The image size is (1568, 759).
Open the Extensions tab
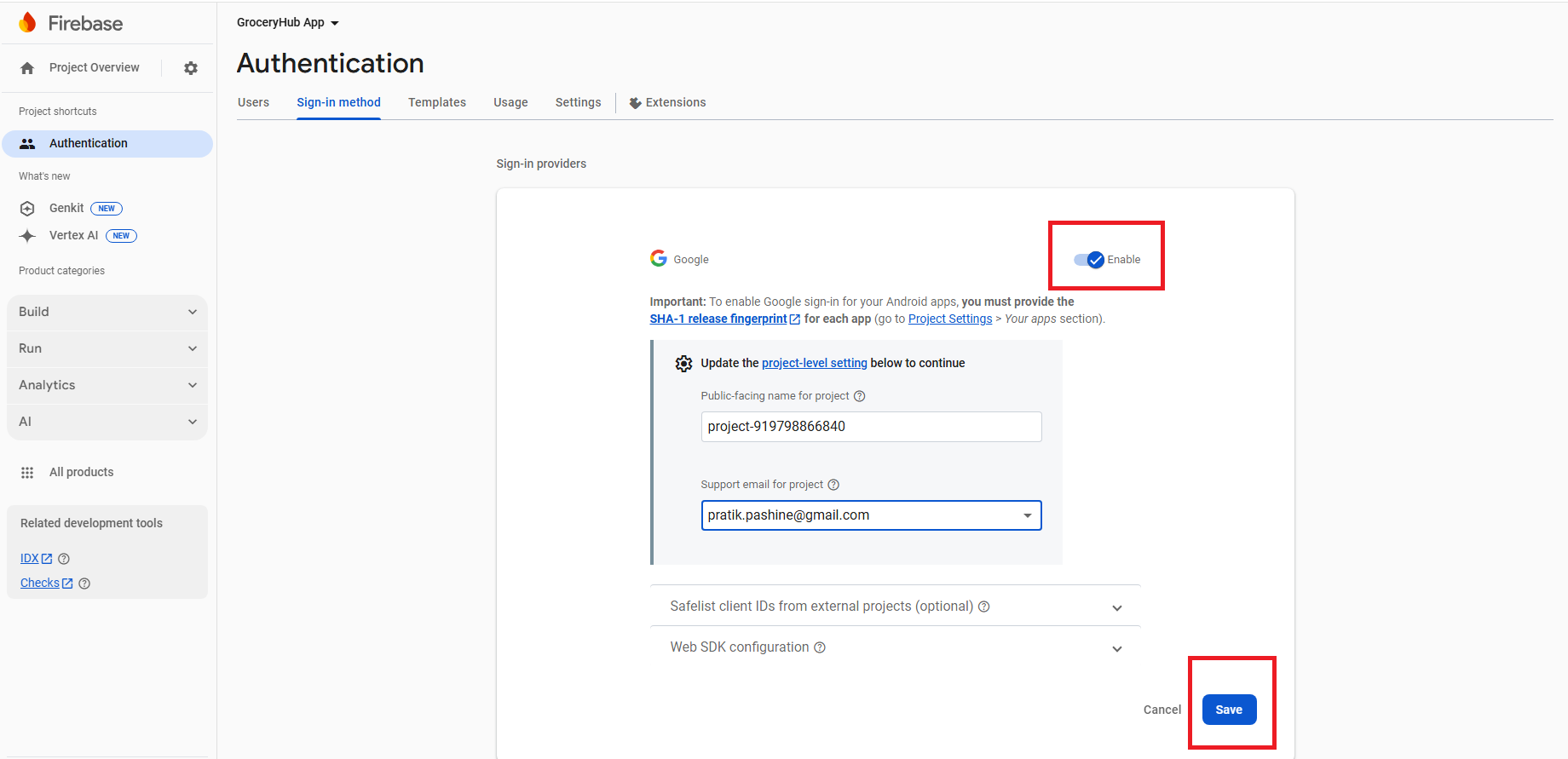667,103
